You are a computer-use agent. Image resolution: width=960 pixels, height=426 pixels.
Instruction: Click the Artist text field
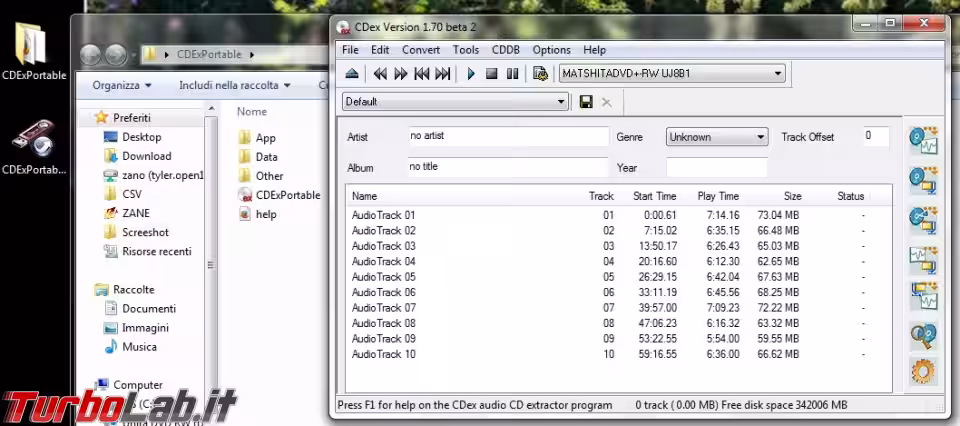pos(507,136)
